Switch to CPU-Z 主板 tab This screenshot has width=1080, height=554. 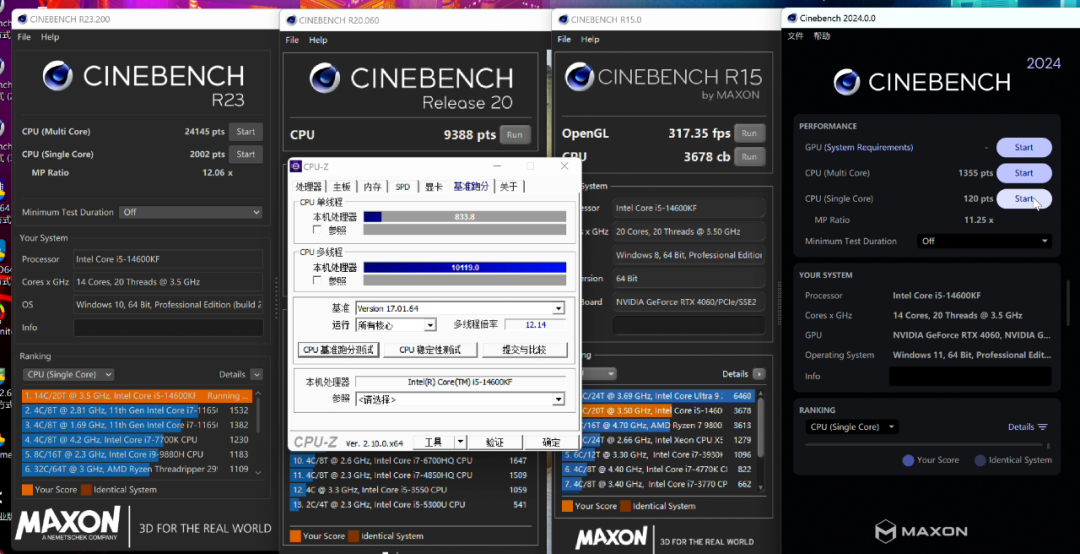point(342,187)
